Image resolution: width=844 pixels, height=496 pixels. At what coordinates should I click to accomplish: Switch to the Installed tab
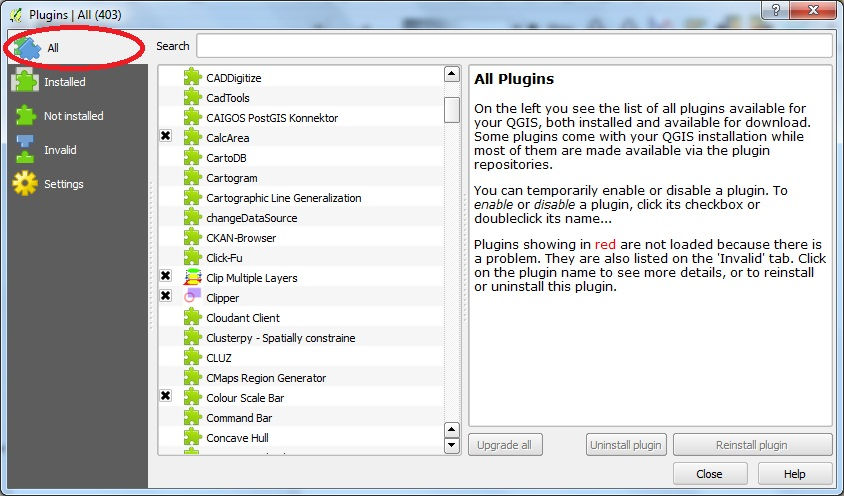(77, 82)
